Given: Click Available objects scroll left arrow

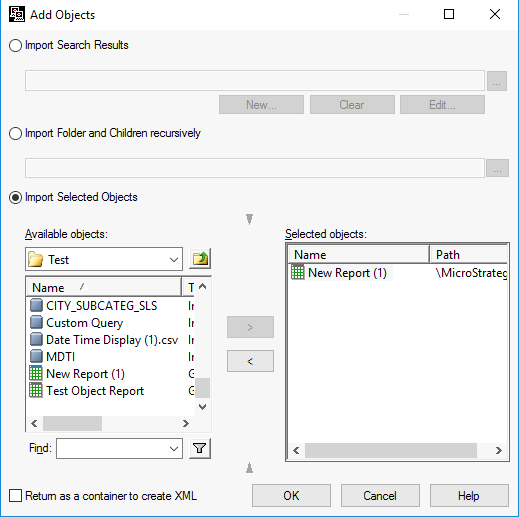Looking at the screenshot, I should click(34, 423).
